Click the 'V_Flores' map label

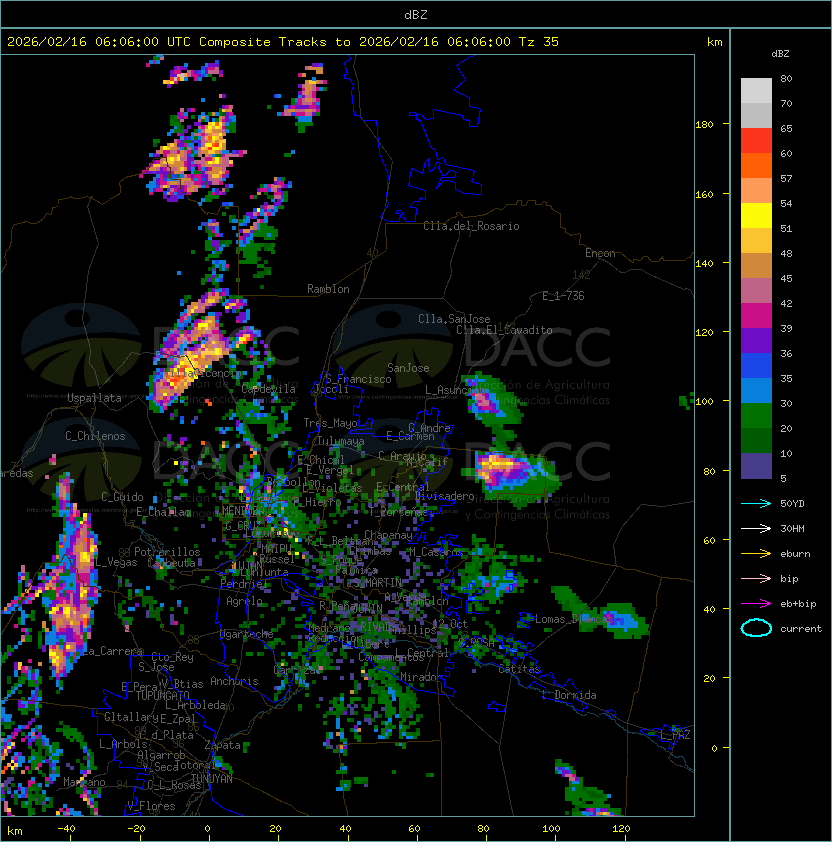151,806
